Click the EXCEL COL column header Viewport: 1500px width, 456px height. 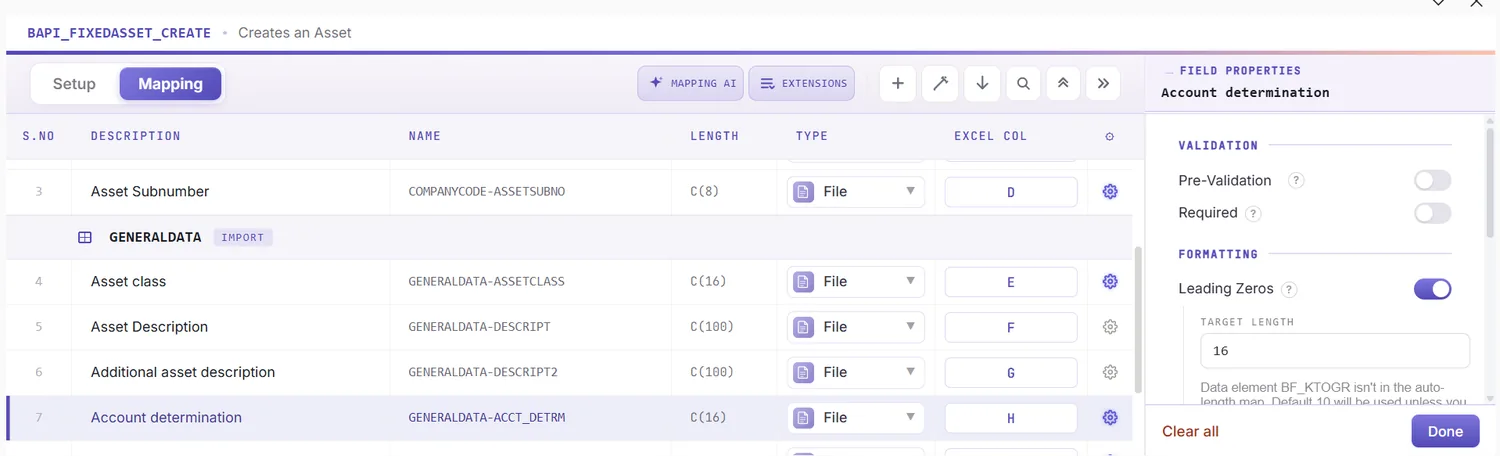(990, 136)
